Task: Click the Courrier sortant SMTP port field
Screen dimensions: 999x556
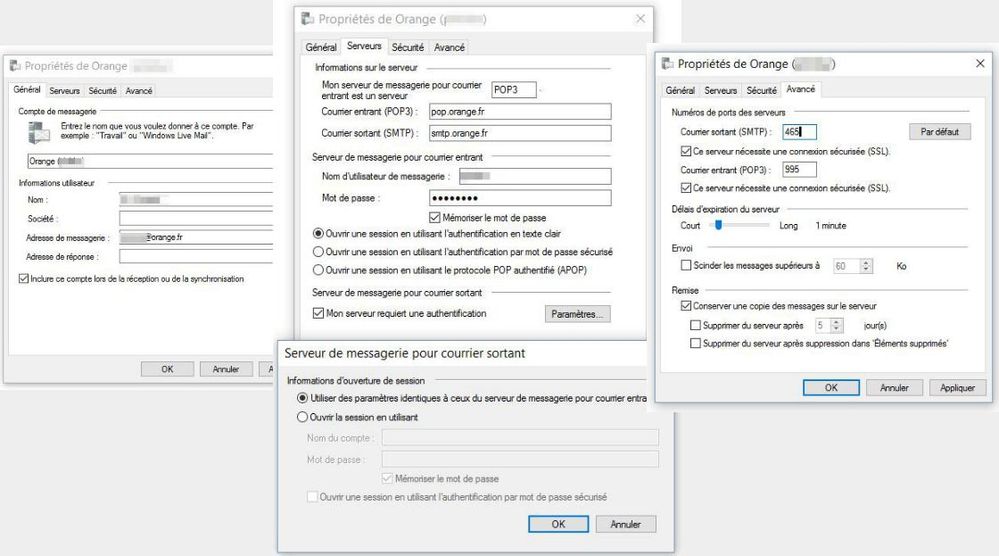Action: 799,131
